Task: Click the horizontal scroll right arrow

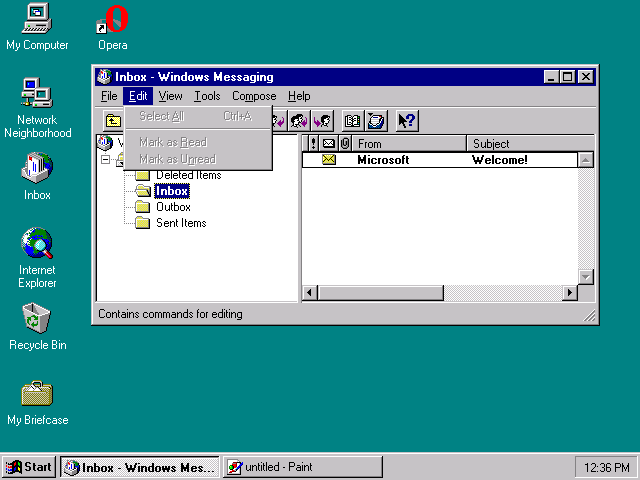Action: click(x=570, y=292)
